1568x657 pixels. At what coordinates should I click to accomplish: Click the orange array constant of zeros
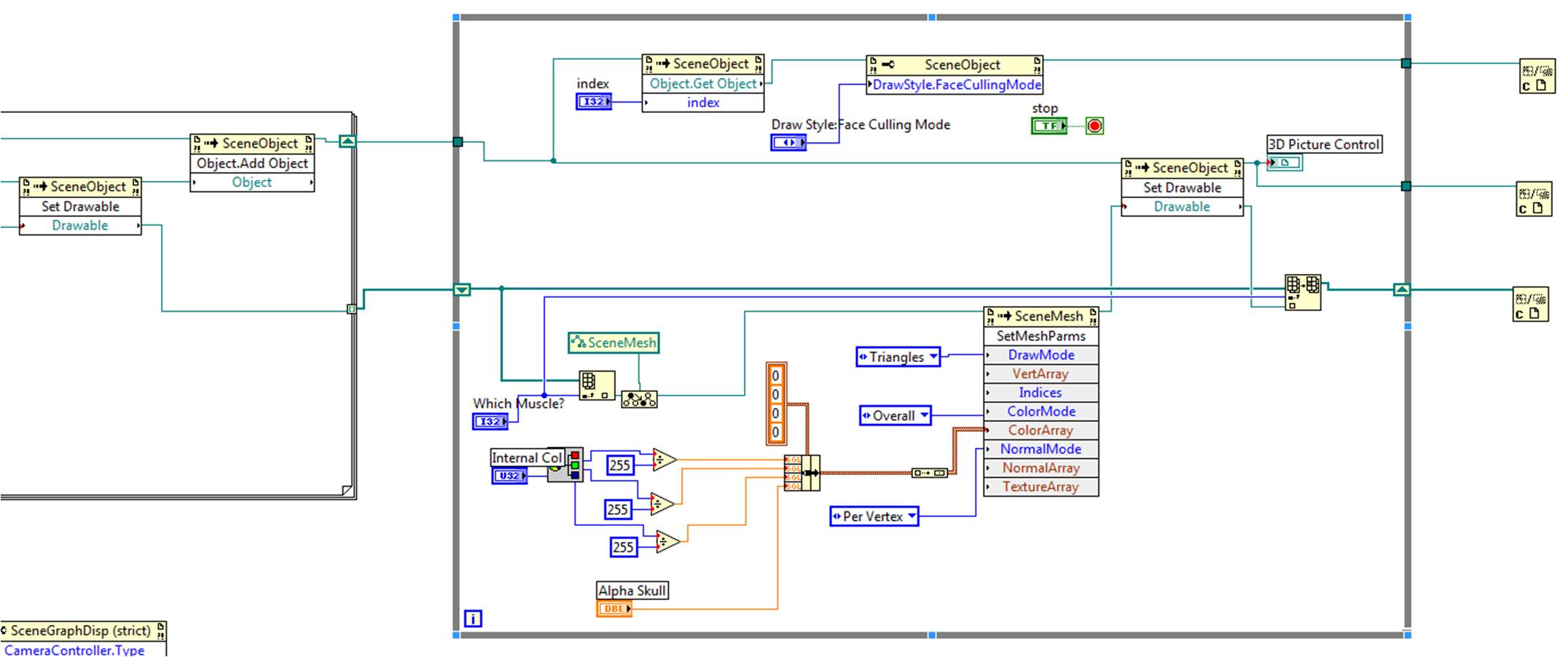pos(776,404)
